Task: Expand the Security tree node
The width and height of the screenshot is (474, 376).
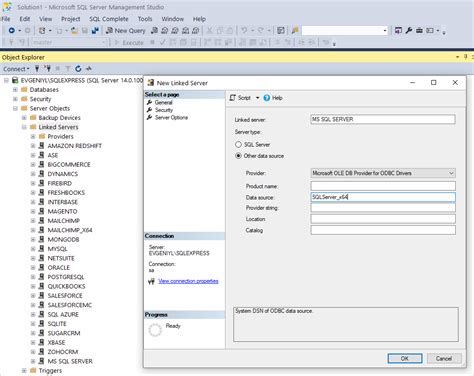Action: click(x=15, y=99)
